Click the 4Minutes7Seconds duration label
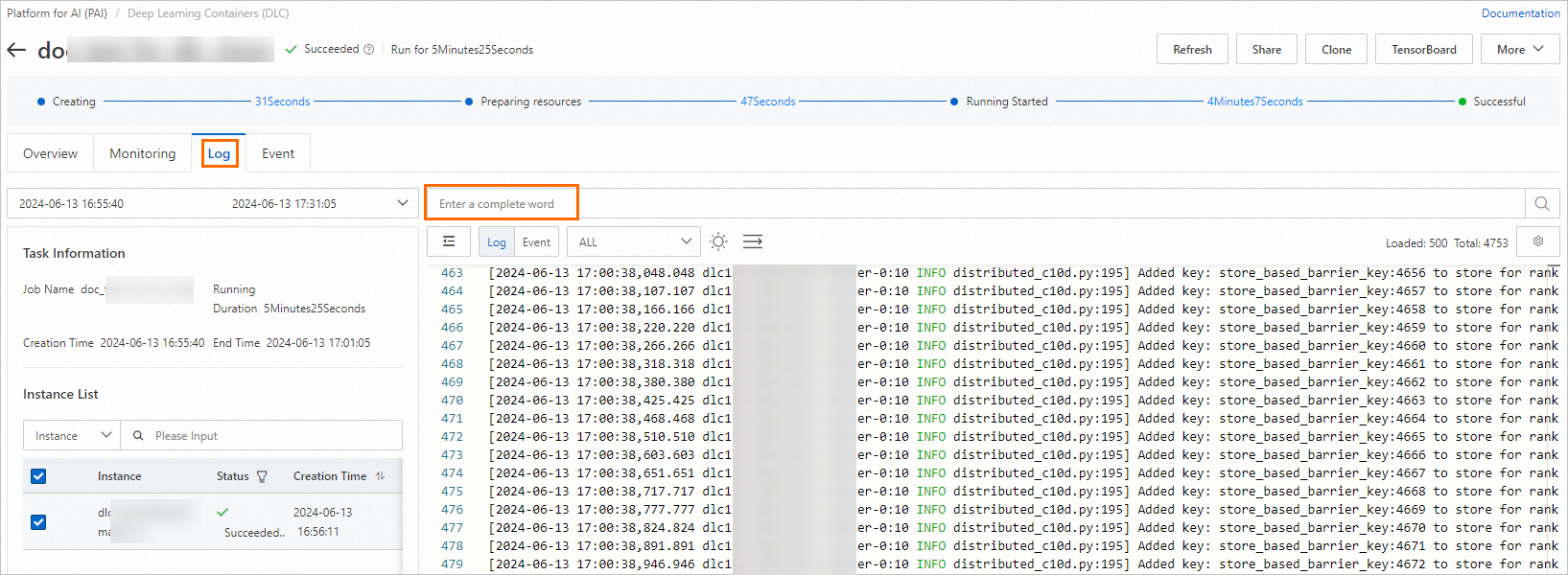This screenshot has width=1568, height=575. coord(1254,102)
